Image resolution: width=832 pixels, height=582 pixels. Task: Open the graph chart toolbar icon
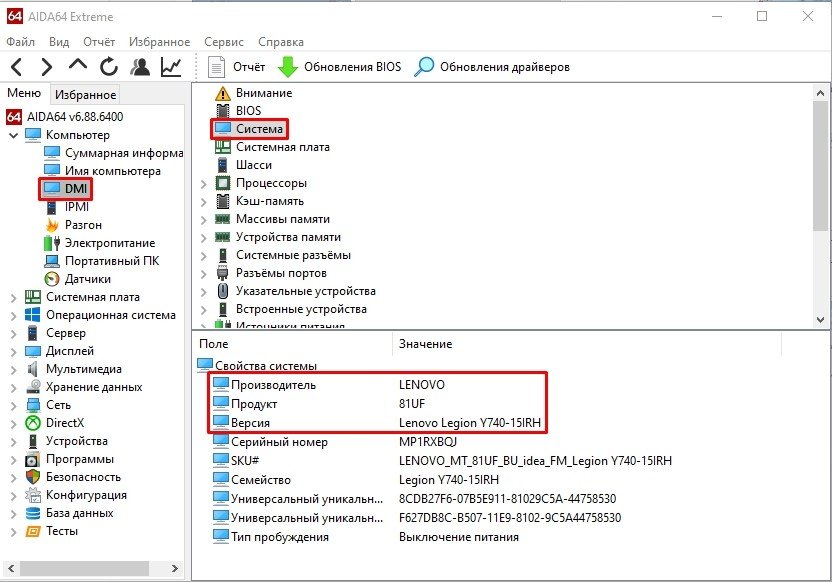click(171, 67)
